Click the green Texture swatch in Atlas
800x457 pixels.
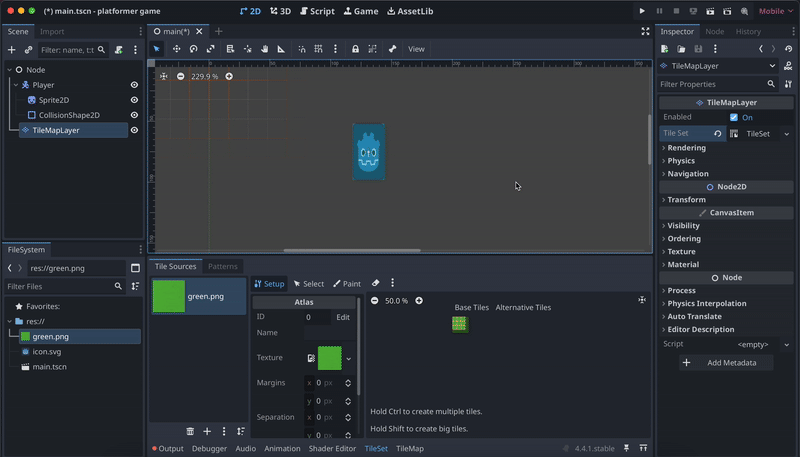coord(329,358)
